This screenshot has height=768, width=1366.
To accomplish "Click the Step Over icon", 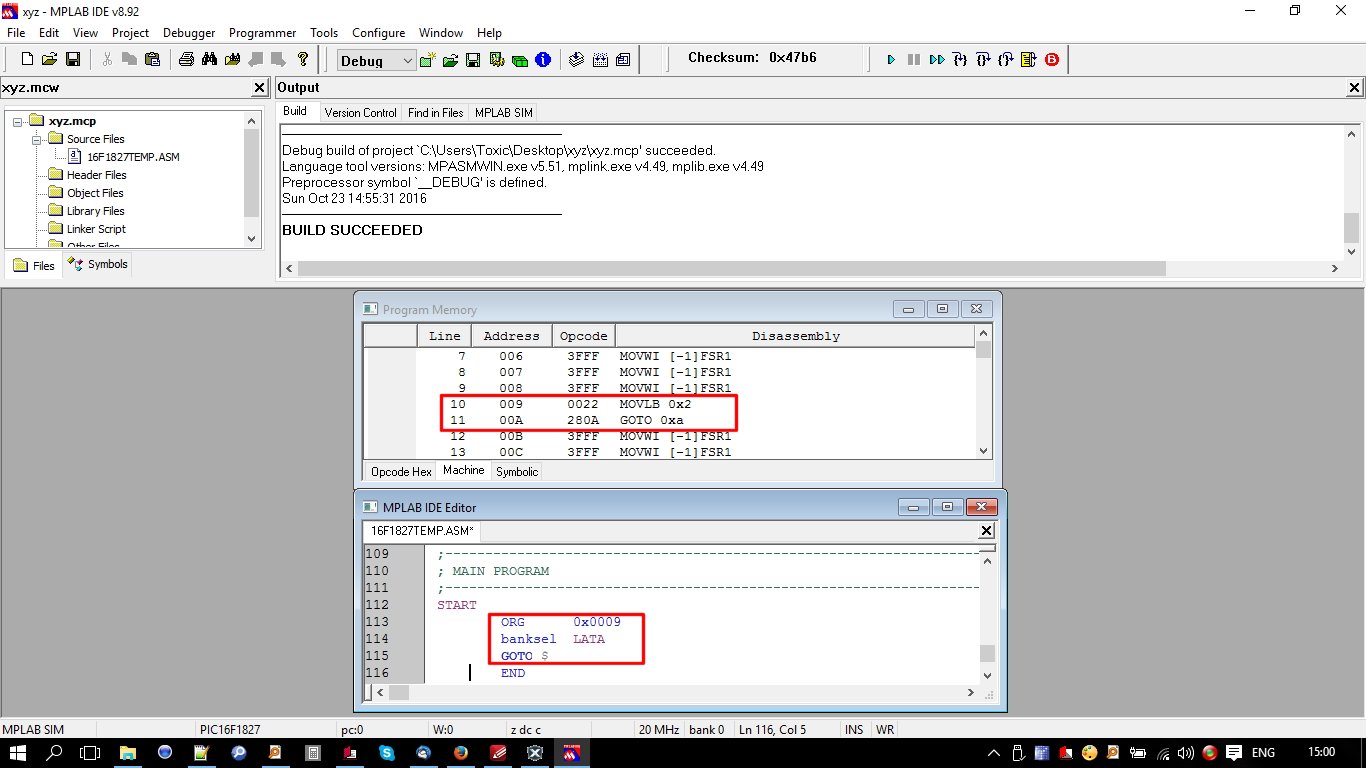I will click(x=983, y=60).
